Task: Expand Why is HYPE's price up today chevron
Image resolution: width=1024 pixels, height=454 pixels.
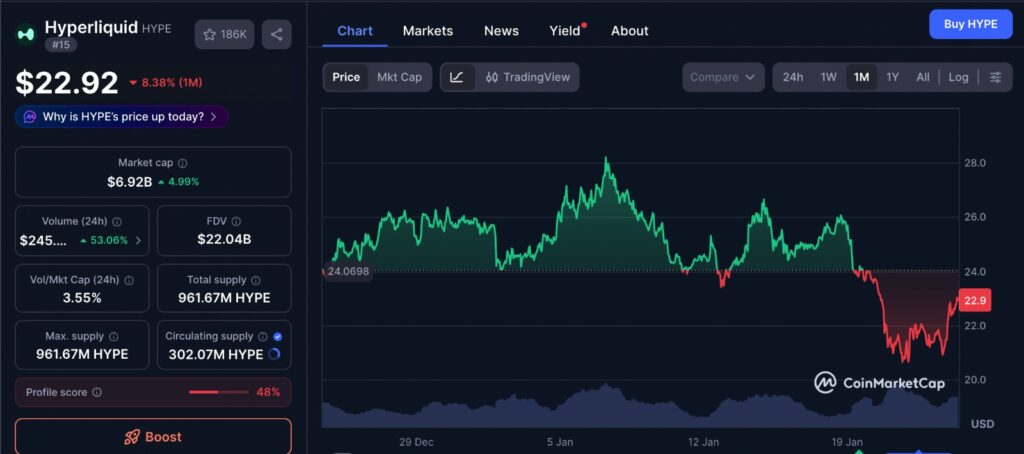Action: (214, 117)
